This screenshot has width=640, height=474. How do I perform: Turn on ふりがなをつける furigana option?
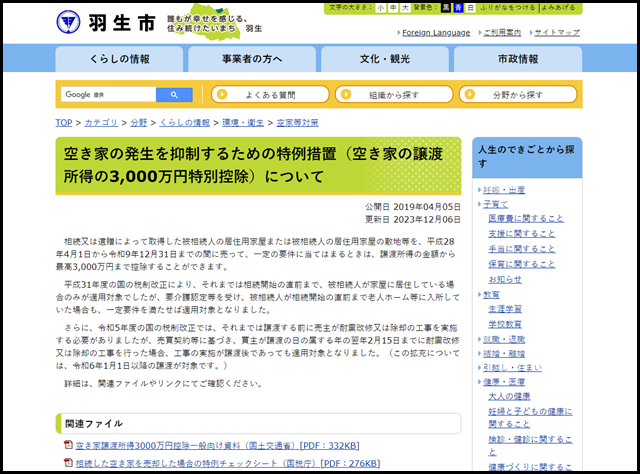click(507, 8)
